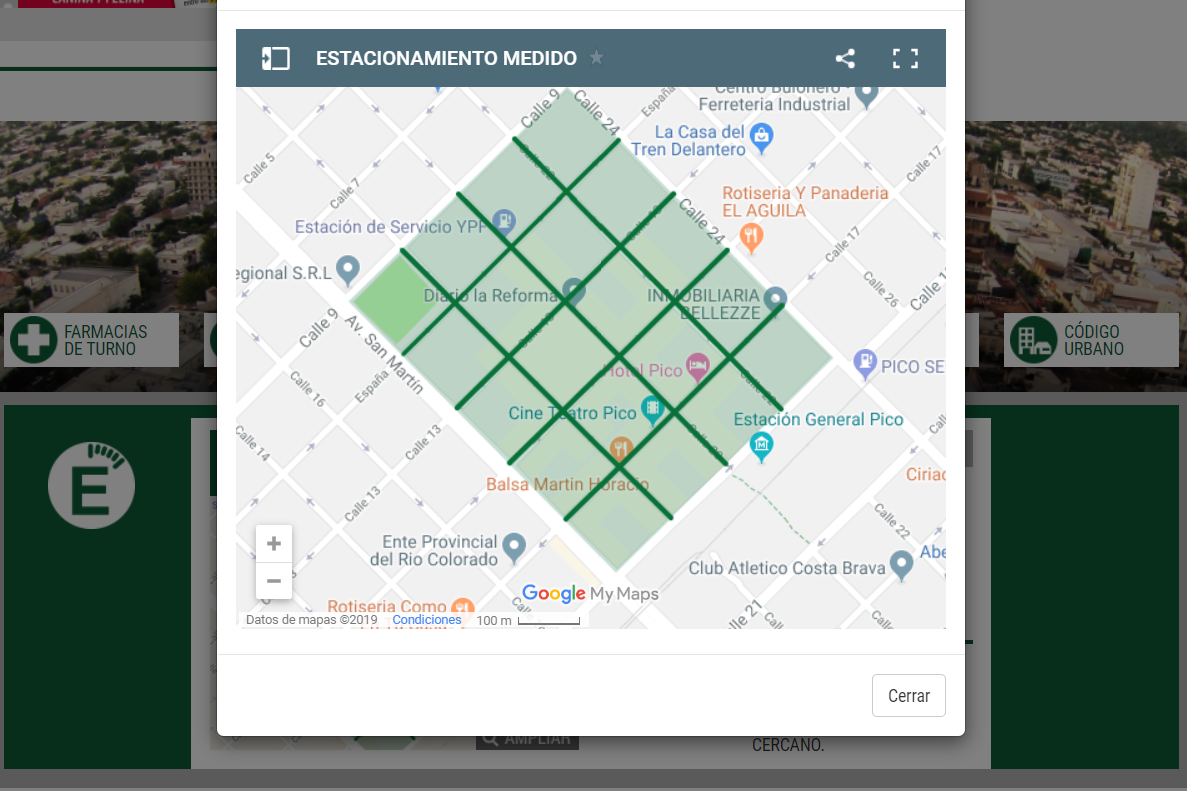Image resolution: width=1187 pixels, height=791 pixels.
Task: Click the Club Atletico Costa Brava pin
Action: tap(901, 565)
